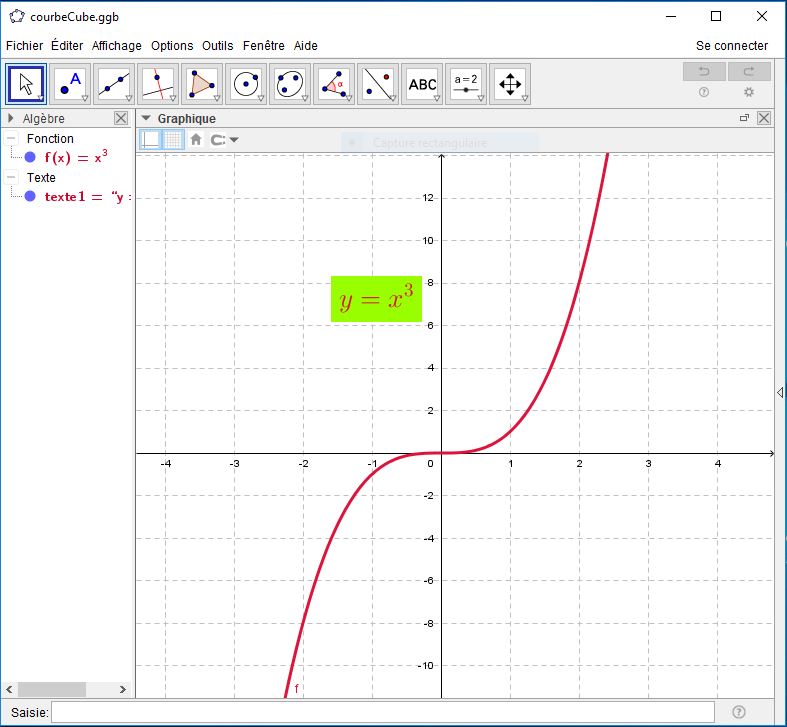
Task: Choose Circle with center through point tool
Action: pyautogui.click(x=246, y=84)
